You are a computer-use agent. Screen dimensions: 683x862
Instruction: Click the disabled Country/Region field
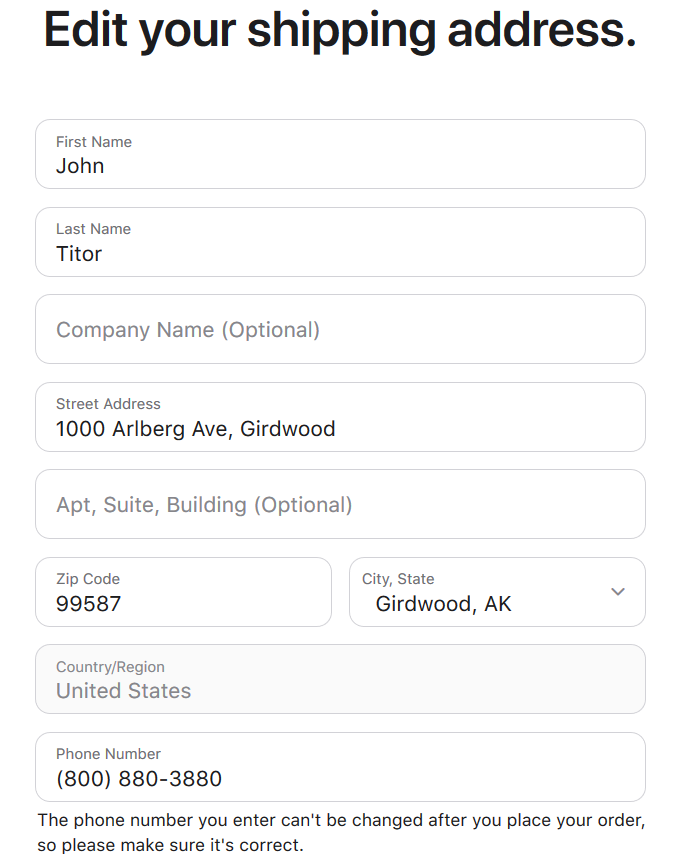coord(340,679)
